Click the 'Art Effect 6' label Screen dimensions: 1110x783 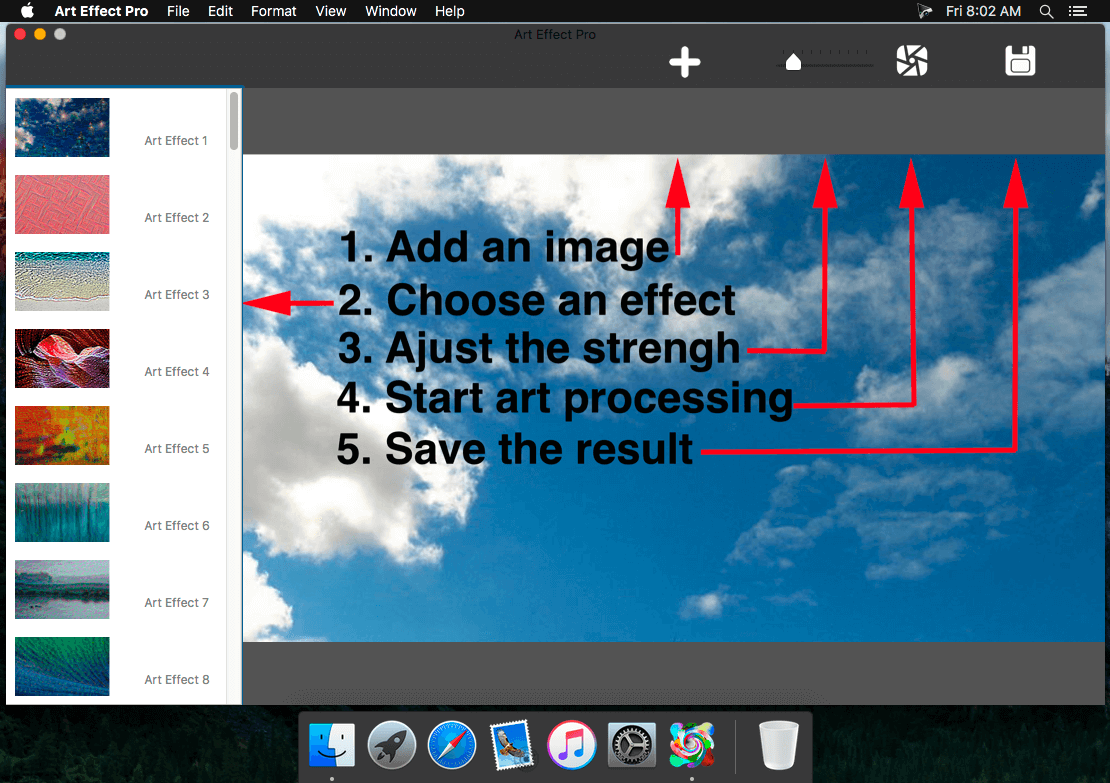tap(177, 526)
